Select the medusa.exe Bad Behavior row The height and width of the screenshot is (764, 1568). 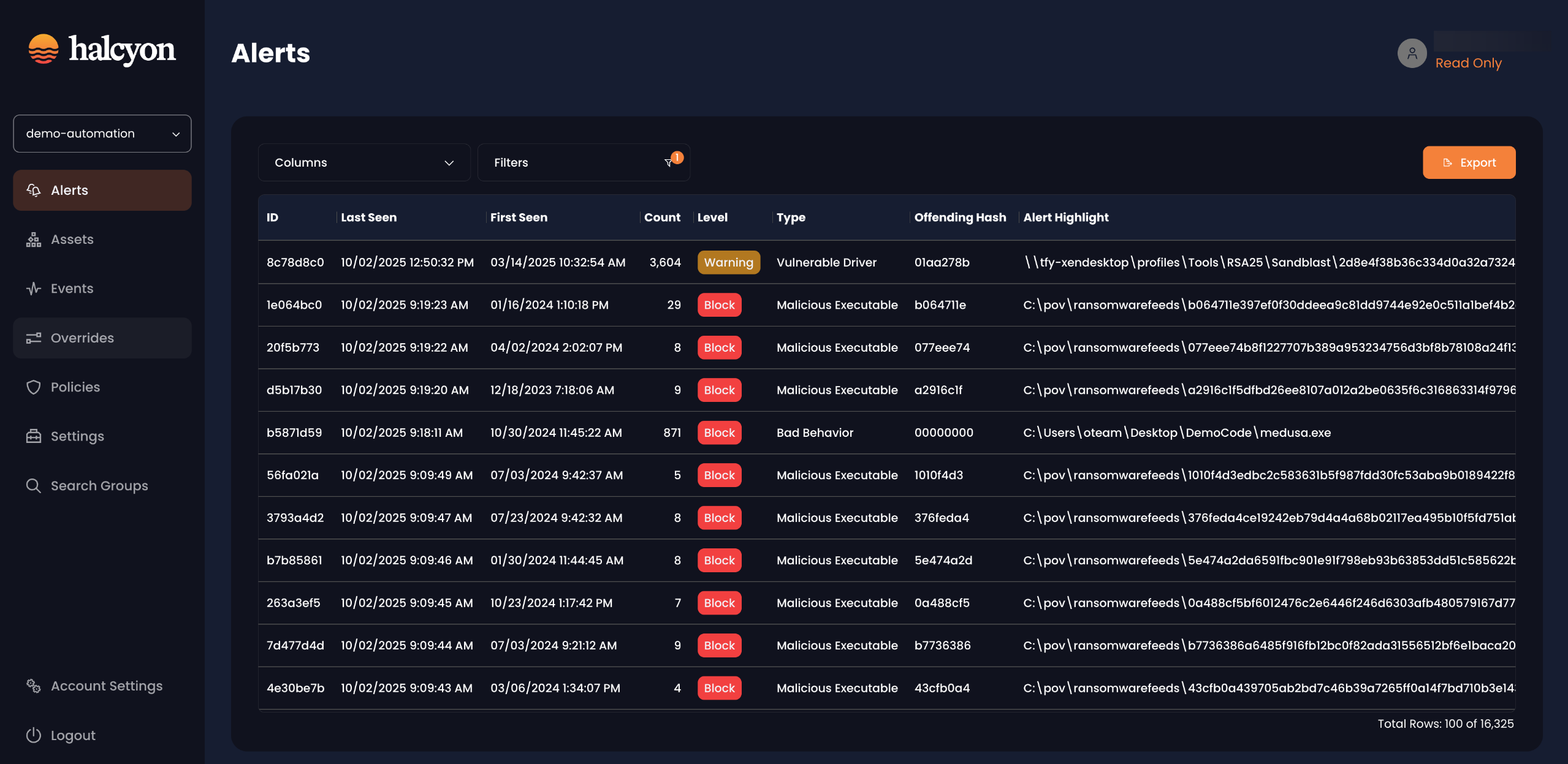coord(814,433)
